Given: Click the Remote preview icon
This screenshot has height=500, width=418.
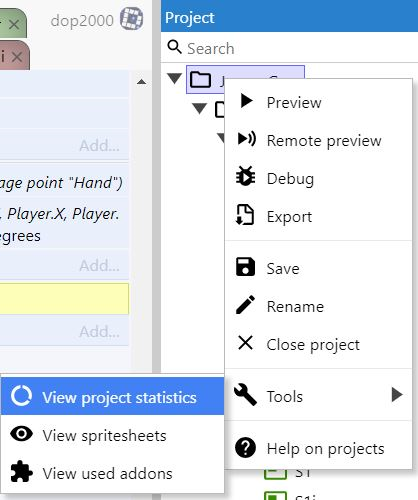Looking at the screenshot, I should pos(246,139).
